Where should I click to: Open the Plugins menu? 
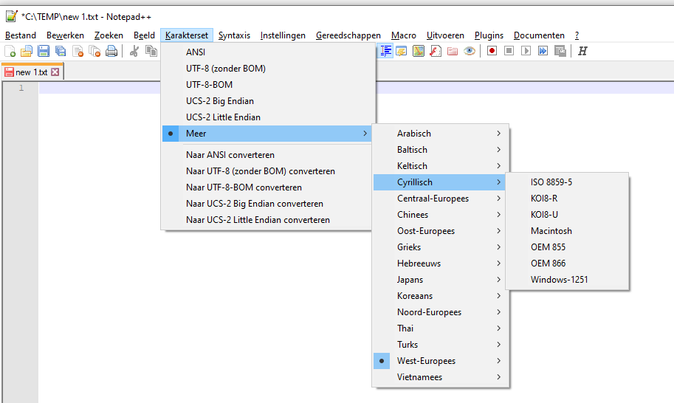489,35
